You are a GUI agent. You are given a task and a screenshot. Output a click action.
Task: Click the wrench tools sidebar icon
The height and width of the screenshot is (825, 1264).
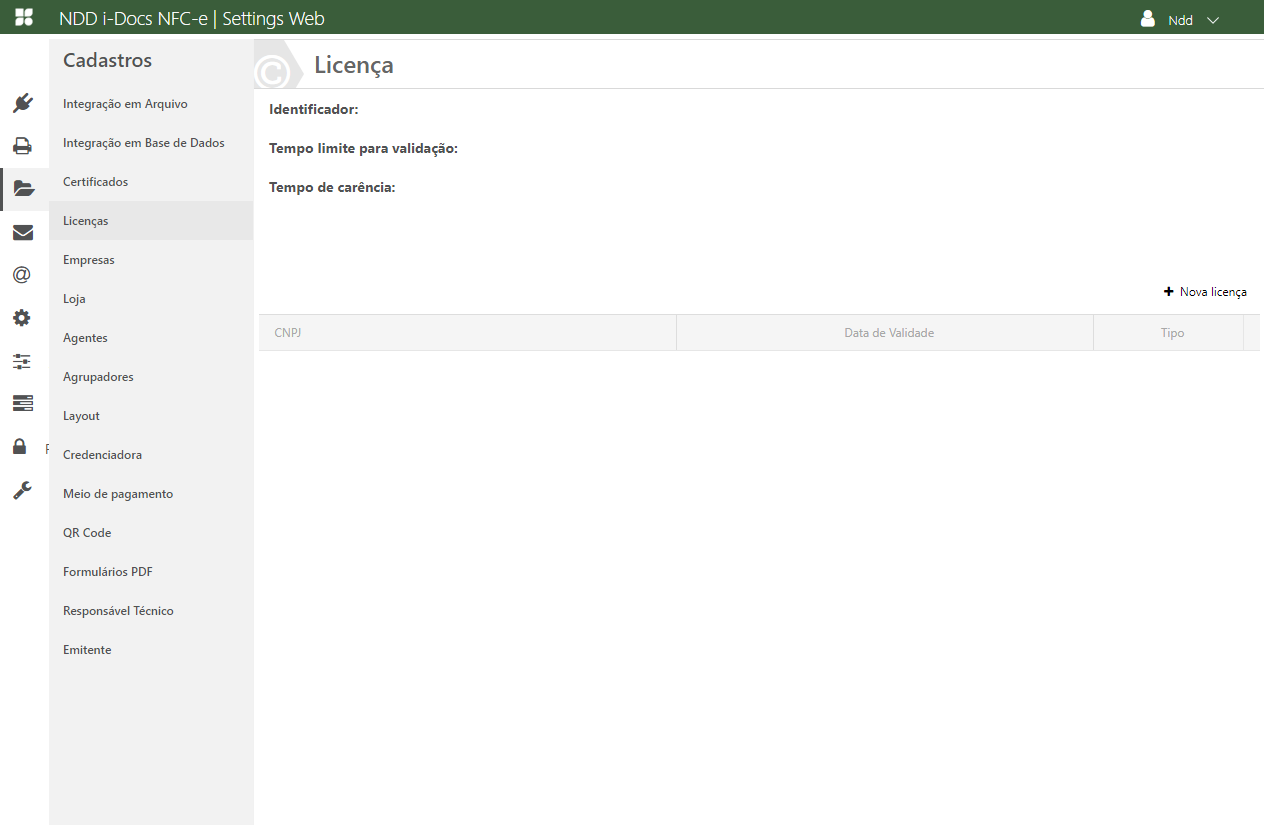point(22,490)
